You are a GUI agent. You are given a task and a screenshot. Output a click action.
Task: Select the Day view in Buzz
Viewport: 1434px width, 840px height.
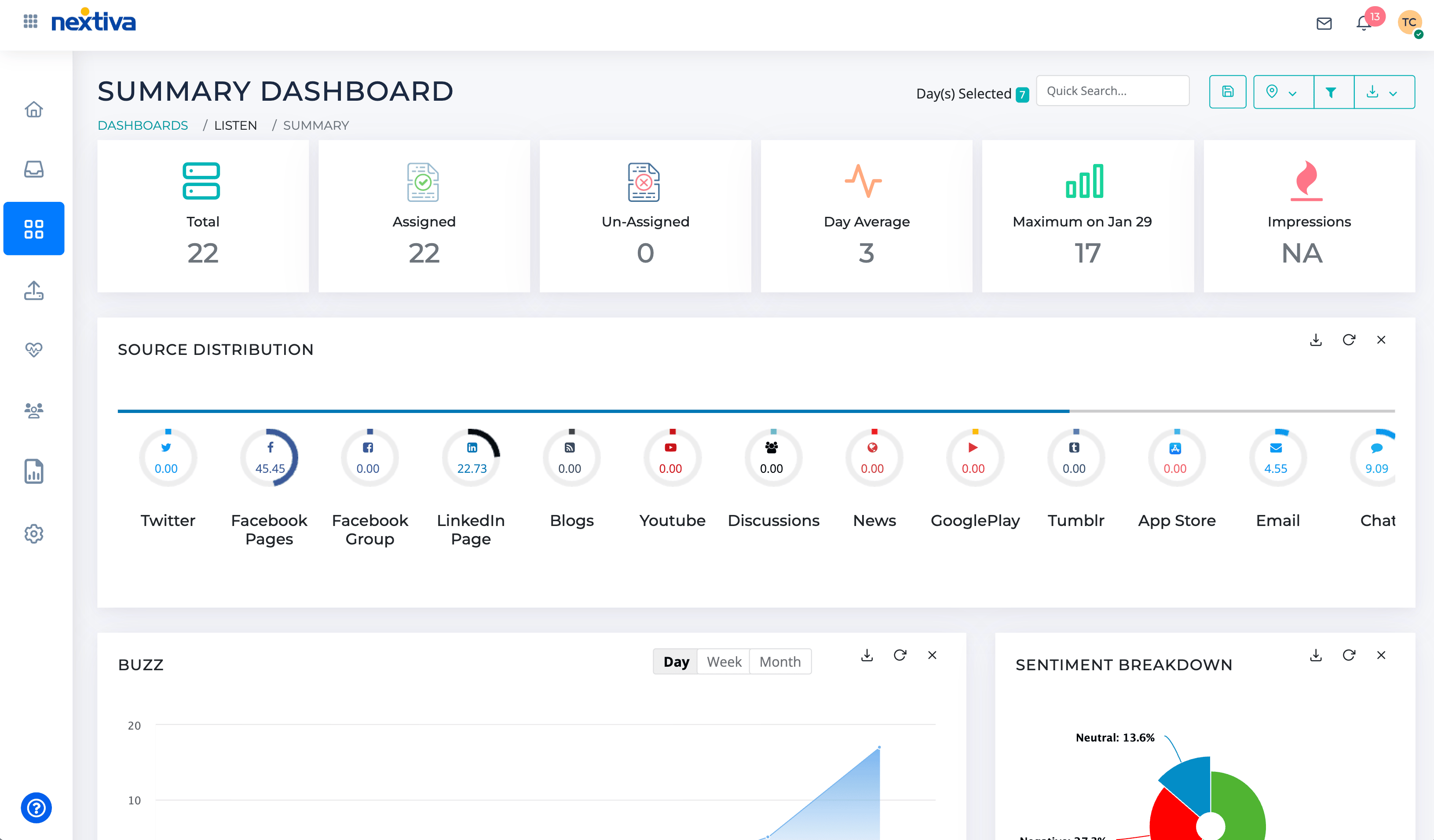click(676, 661)
